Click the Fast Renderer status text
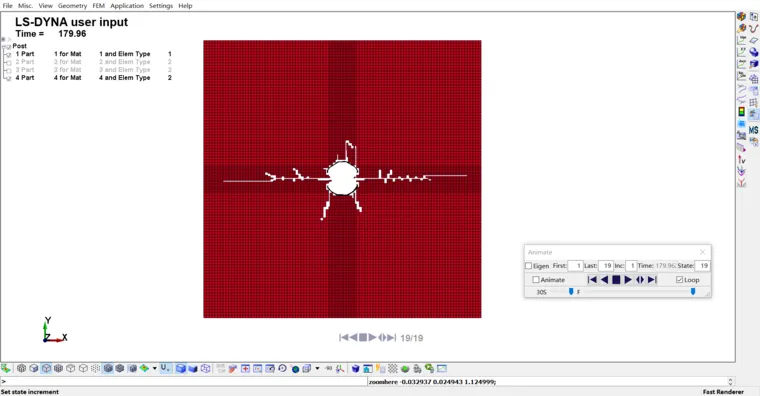 click(723, 392)
